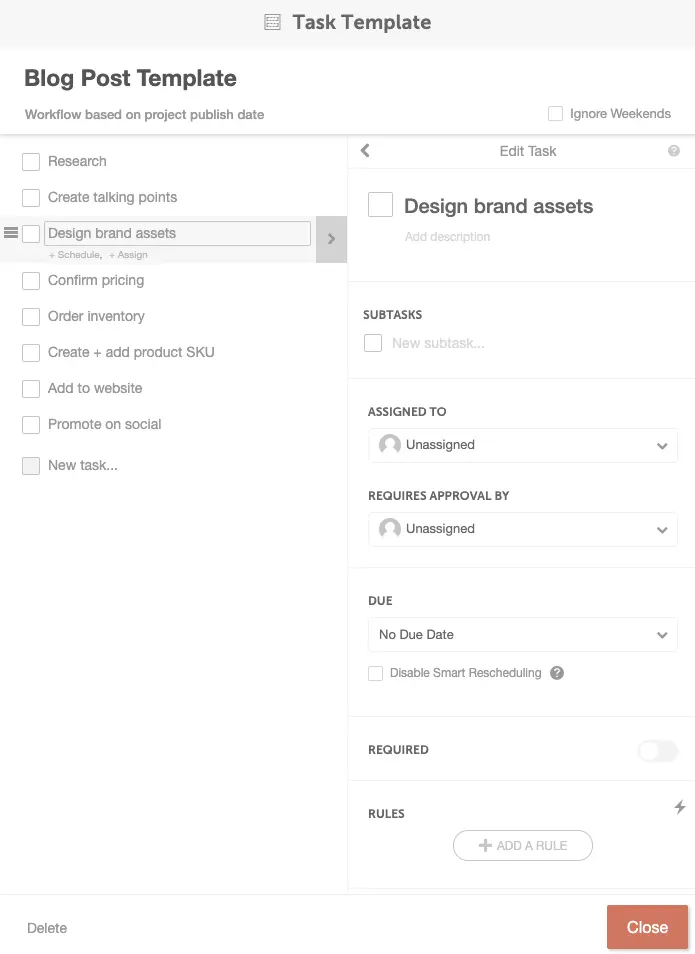This screenshot has width=695, height=954.
Task: Click the New subtask input field
Action: click(438, 343)
